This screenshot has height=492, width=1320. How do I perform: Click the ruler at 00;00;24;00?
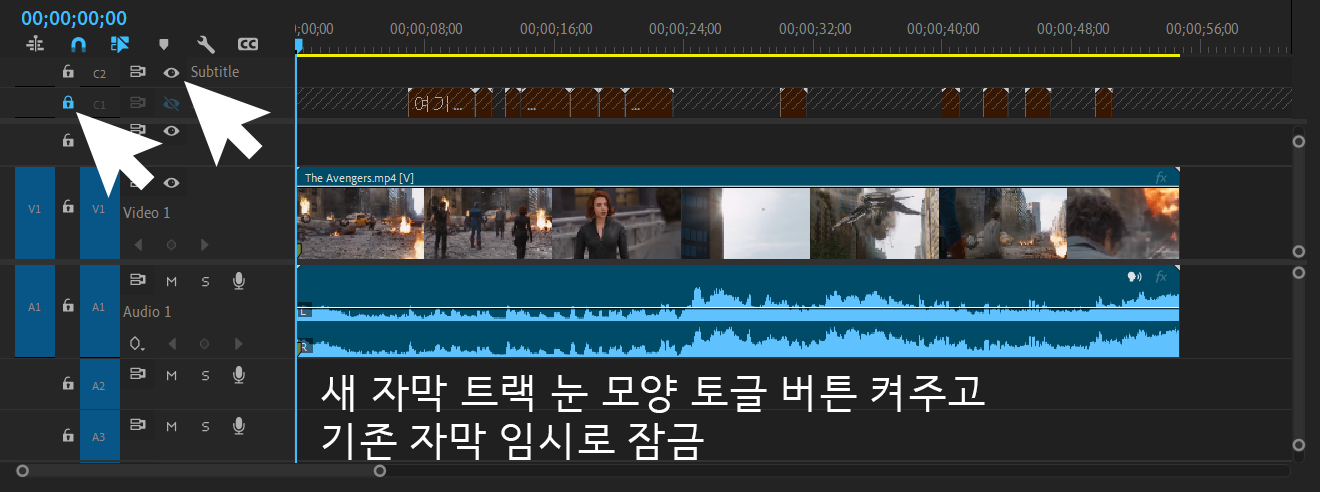(x=683, y=29)
